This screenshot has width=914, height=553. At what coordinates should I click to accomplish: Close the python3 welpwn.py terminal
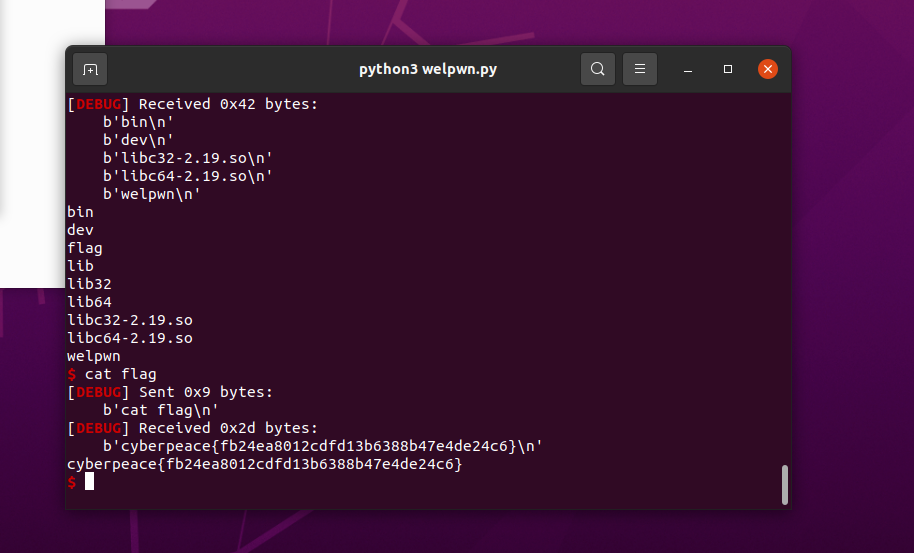point(768,69)
